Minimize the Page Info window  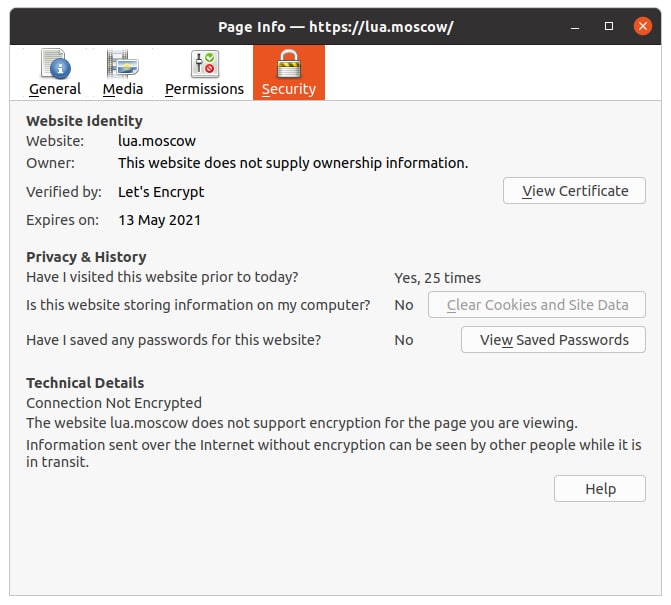(x=575, y=27)
